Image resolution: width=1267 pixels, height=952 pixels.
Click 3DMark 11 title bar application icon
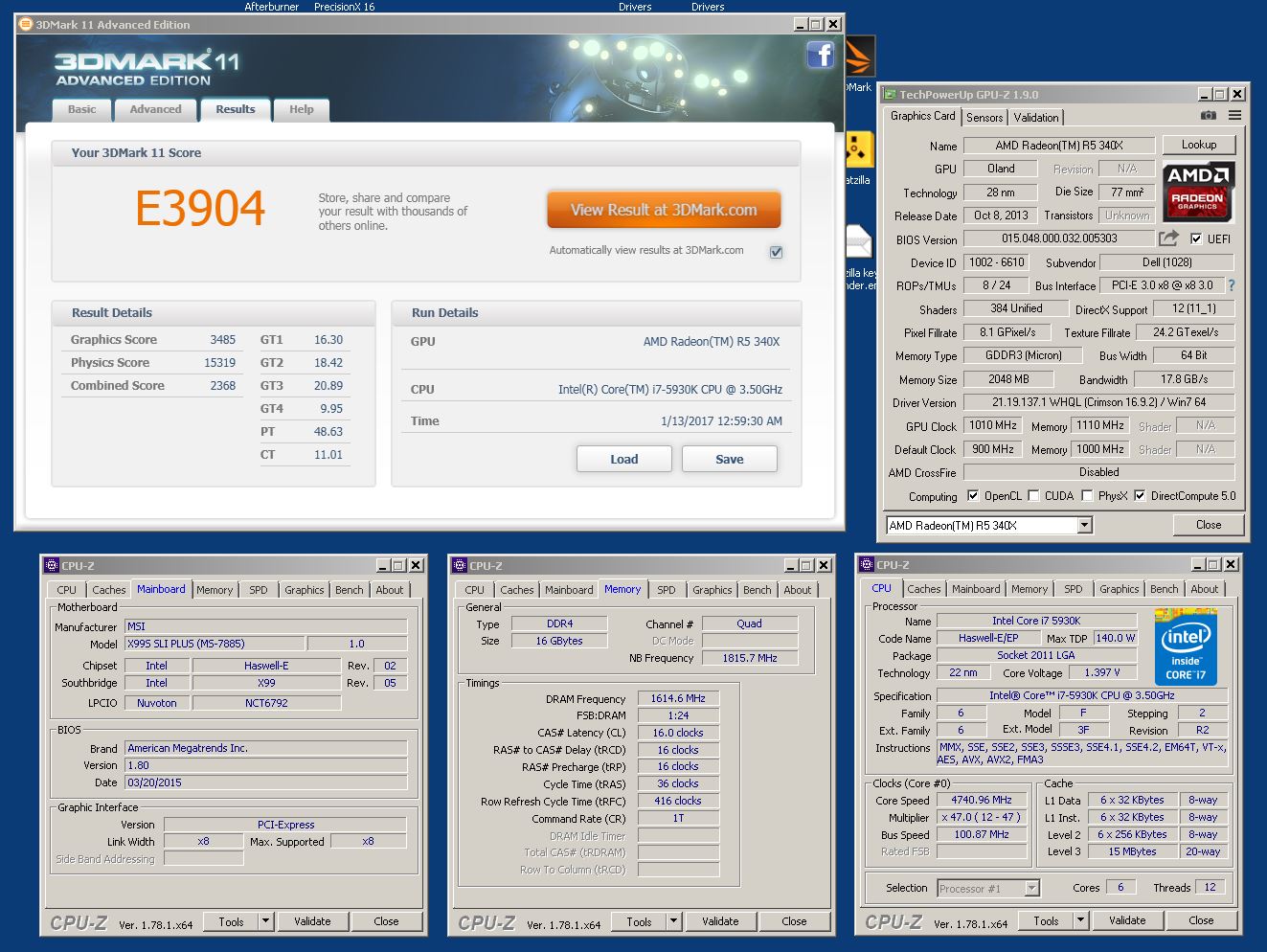26,25
